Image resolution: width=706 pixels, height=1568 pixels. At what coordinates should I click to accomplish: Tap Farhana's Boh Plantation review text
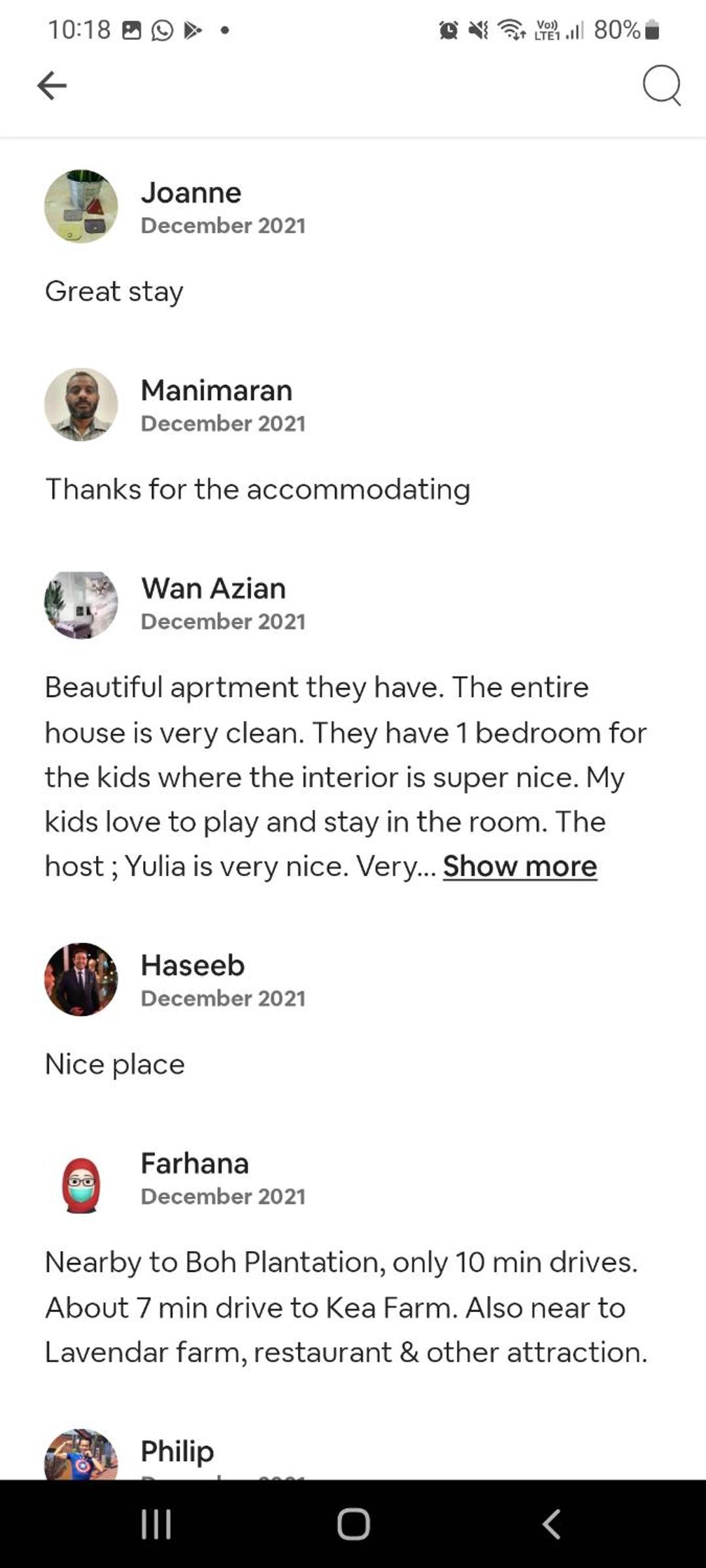[x=346, y=1307]
